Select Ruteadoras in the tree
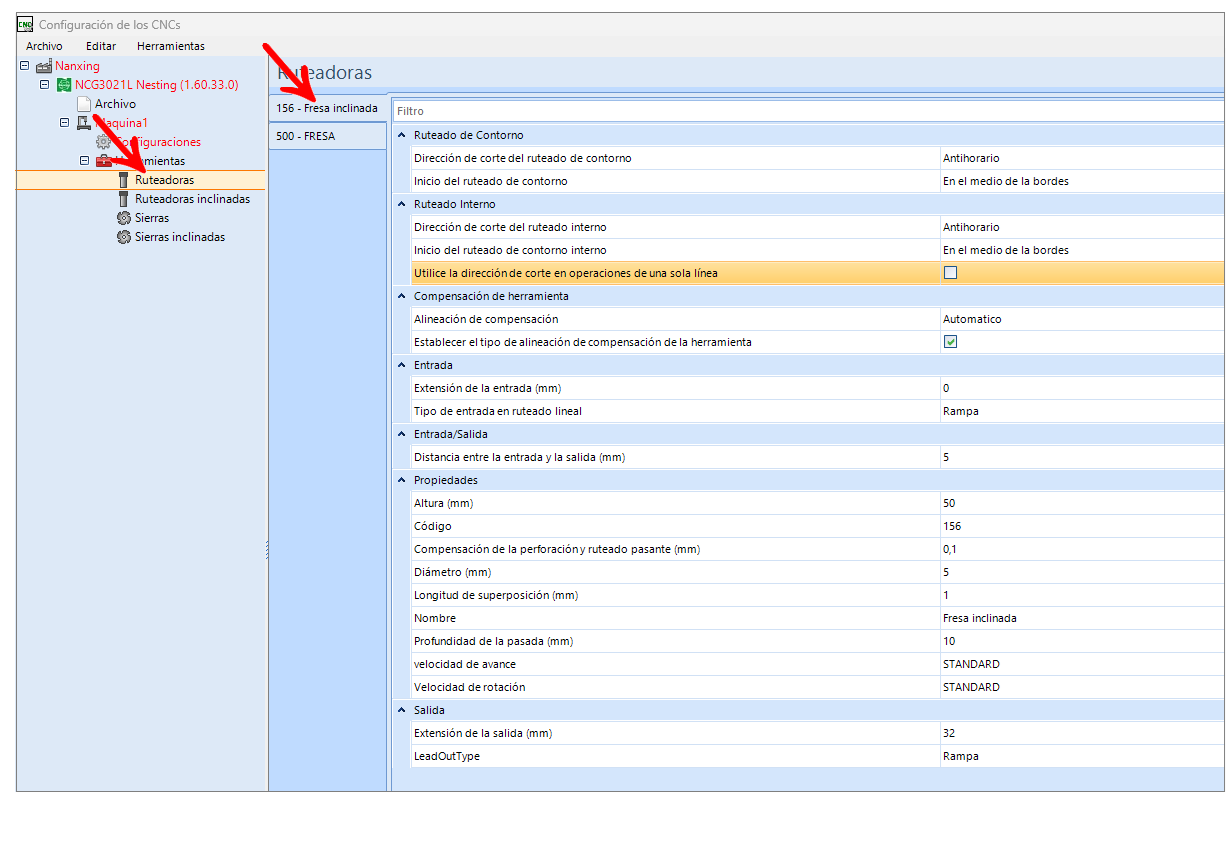Screen dimensions: 1231x868 (x=164, y=180)
